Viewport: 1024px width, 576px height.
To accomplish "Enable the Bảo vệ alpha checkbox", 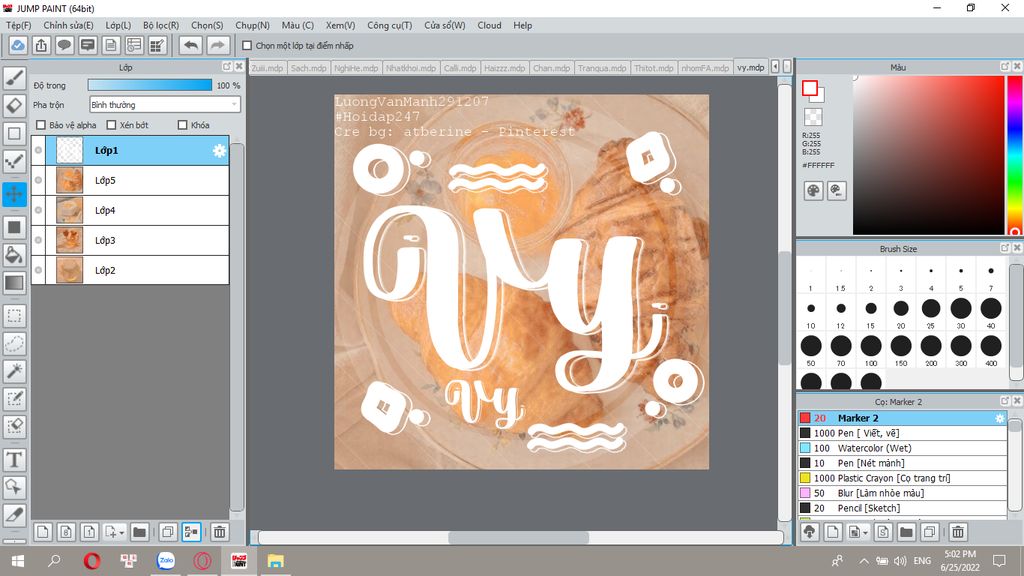I will (x=41, y=125).
